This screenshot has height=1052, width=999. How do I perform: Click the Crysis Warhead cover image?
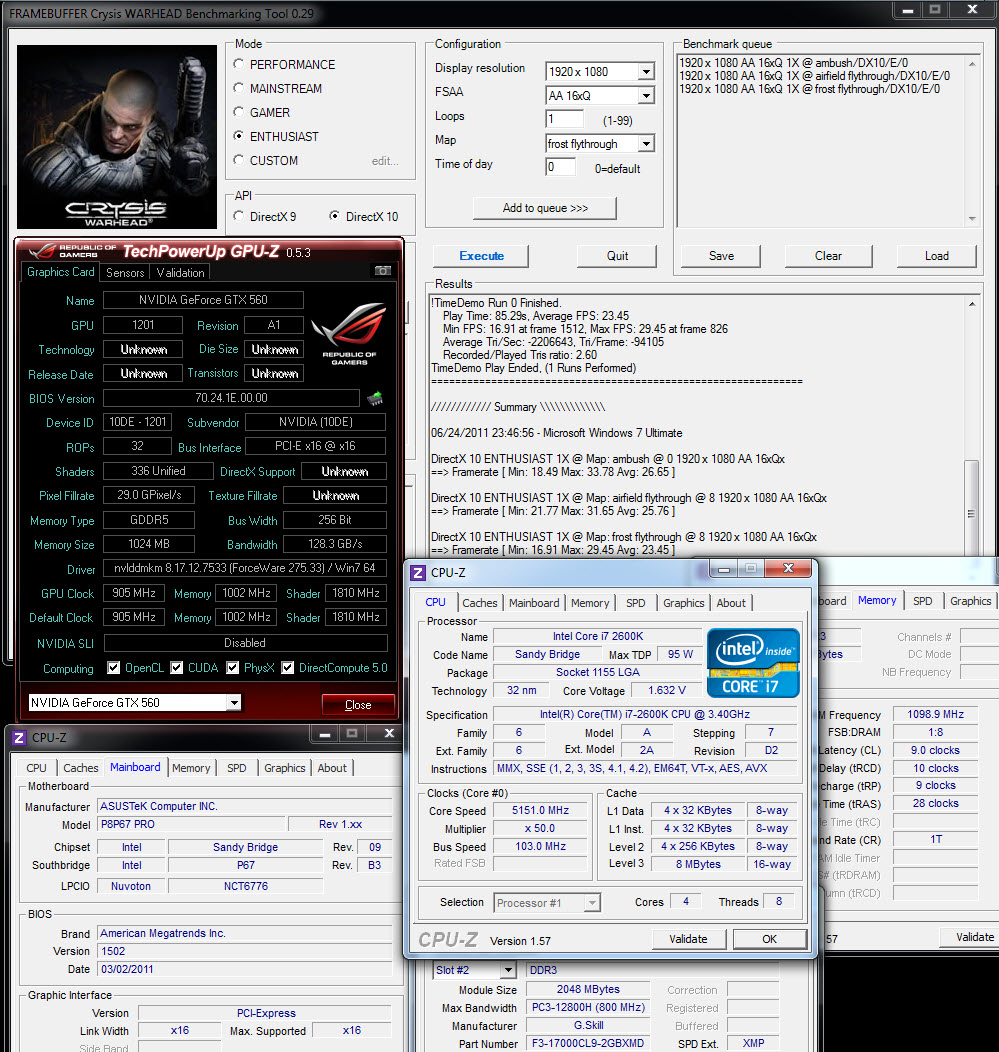(117, 137)
